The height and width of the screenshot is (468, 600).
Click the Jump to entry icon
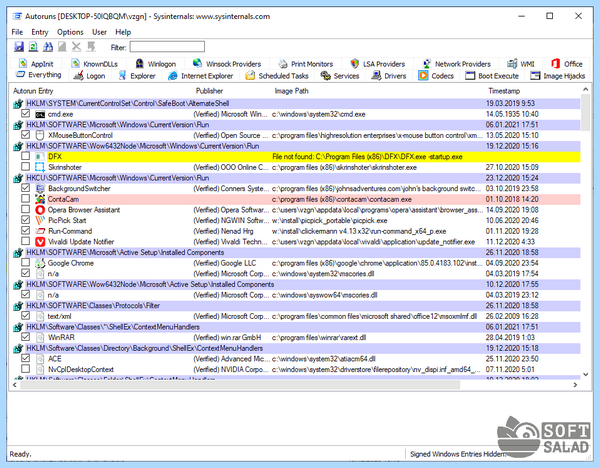[91, 47]
